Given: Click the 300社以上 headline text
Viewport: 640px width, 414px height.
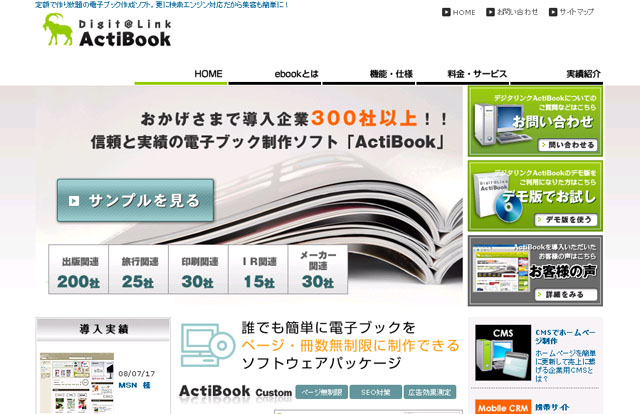Looking at the screenshot, I should click(x=364, y=118).
